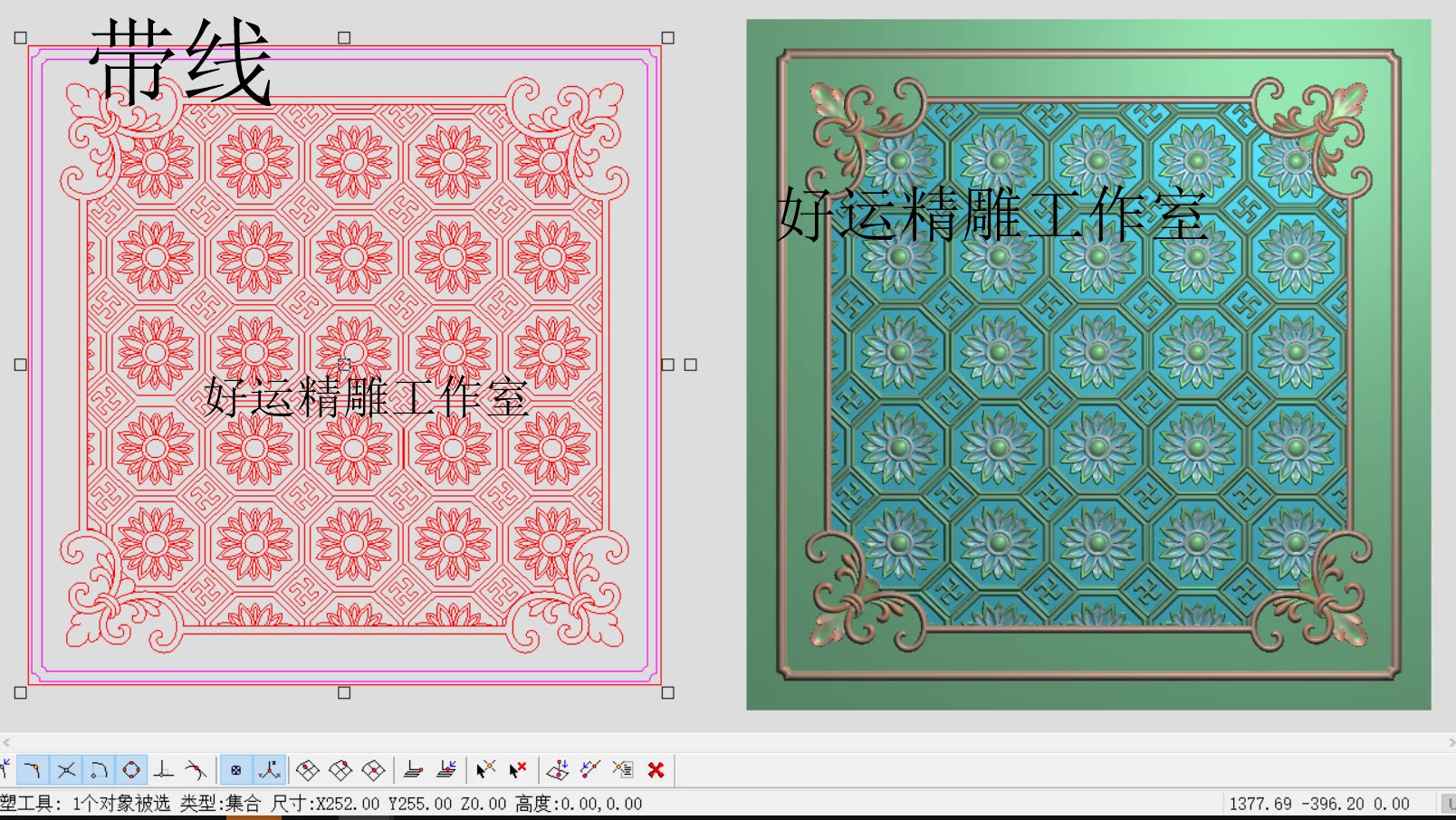Click the left-middle selection handle
Image resolution: width=1456 pixels, height=820 pixels.
tap(21, 365)
